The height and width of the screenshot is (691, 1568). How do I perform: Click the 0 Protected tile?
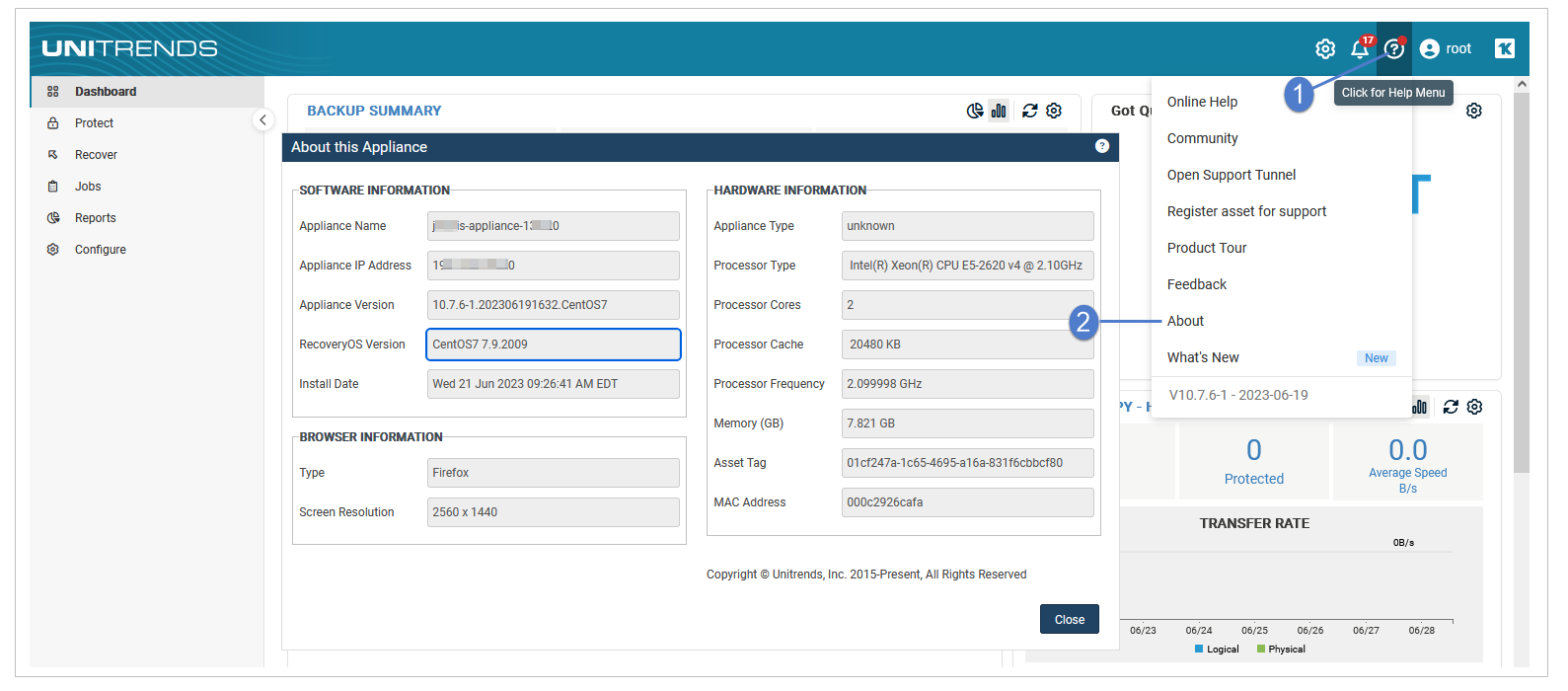[x=1253, y=461]
